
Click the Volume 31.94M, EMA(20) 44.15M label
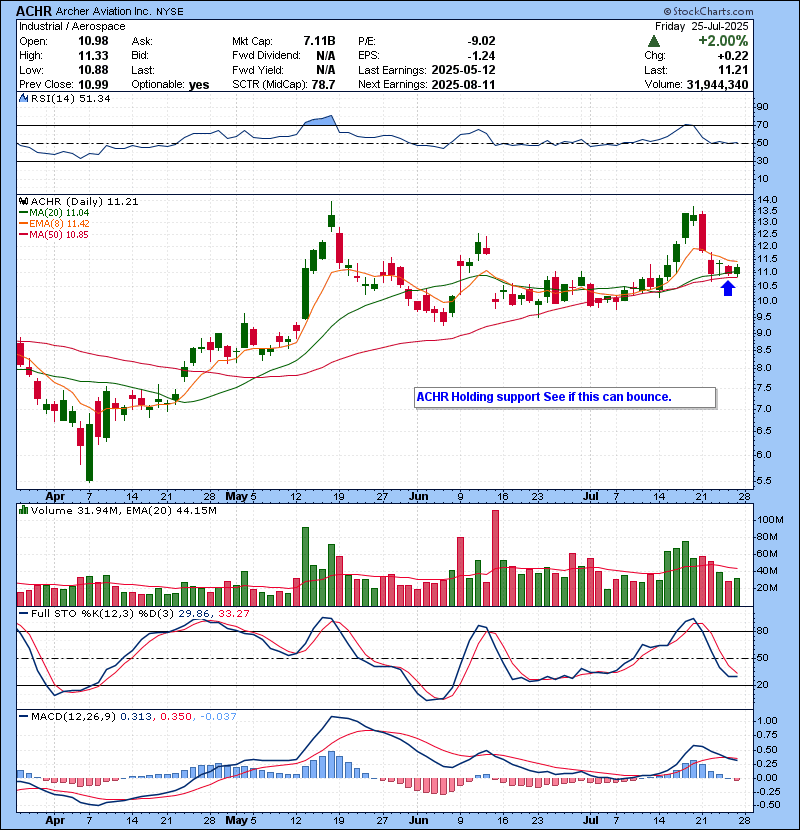tap(124, 511)
